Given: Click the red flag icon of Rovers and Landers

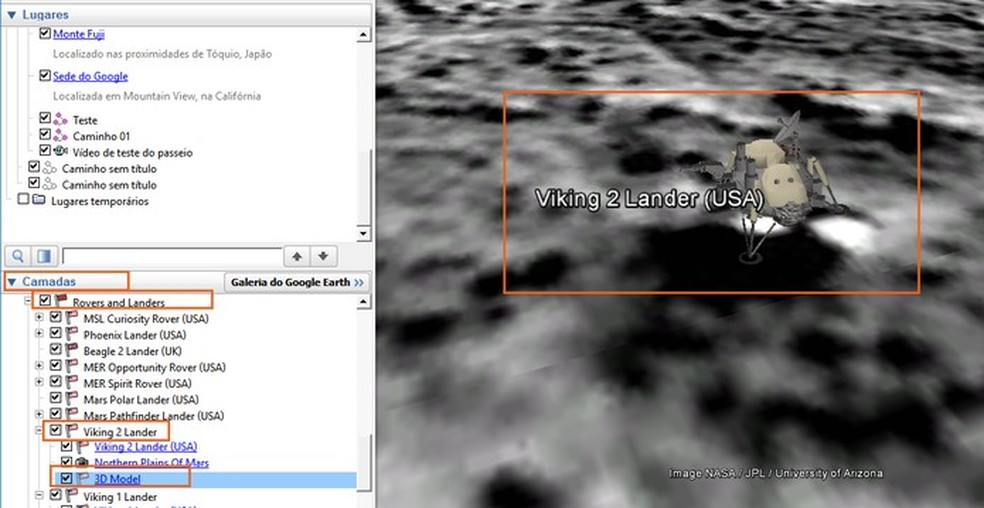Looking at the screenshot, I should pyautogui.click(x=61, y=301).
